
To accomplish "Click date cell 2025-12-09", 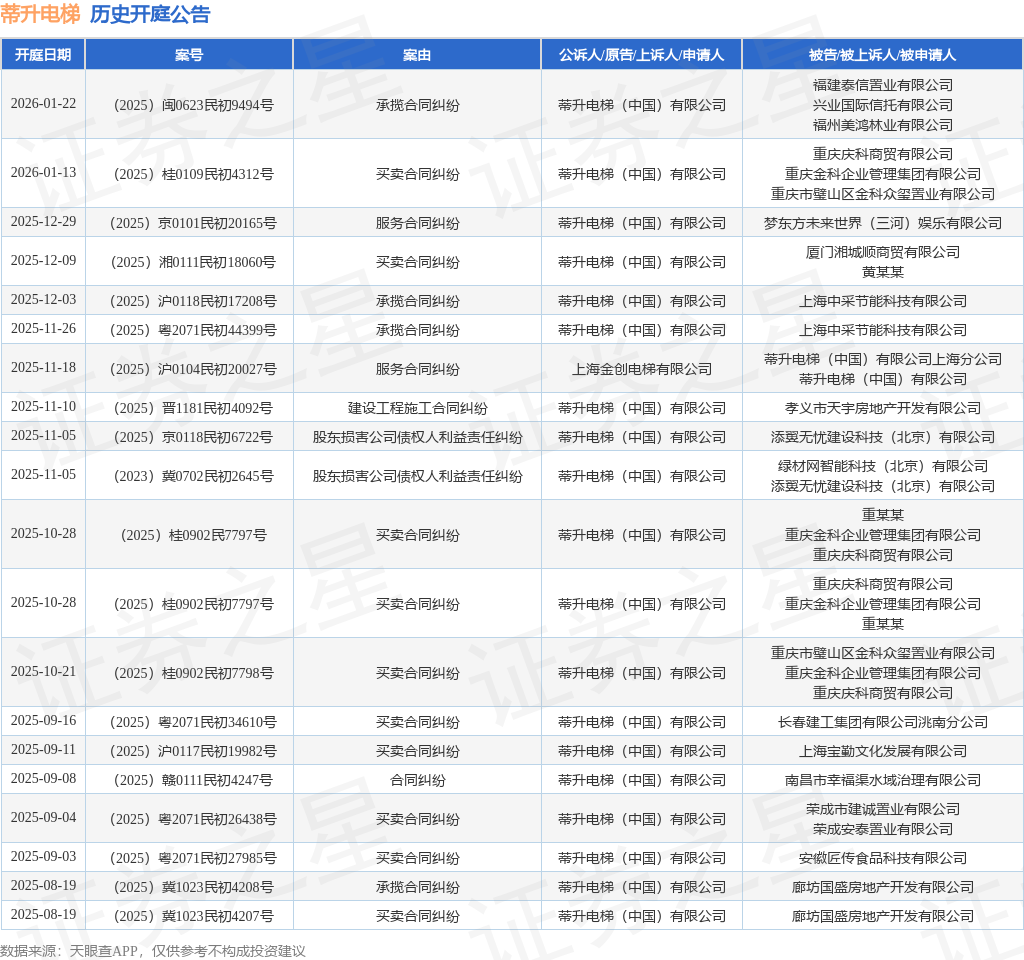I will click(x=43, y=261).
